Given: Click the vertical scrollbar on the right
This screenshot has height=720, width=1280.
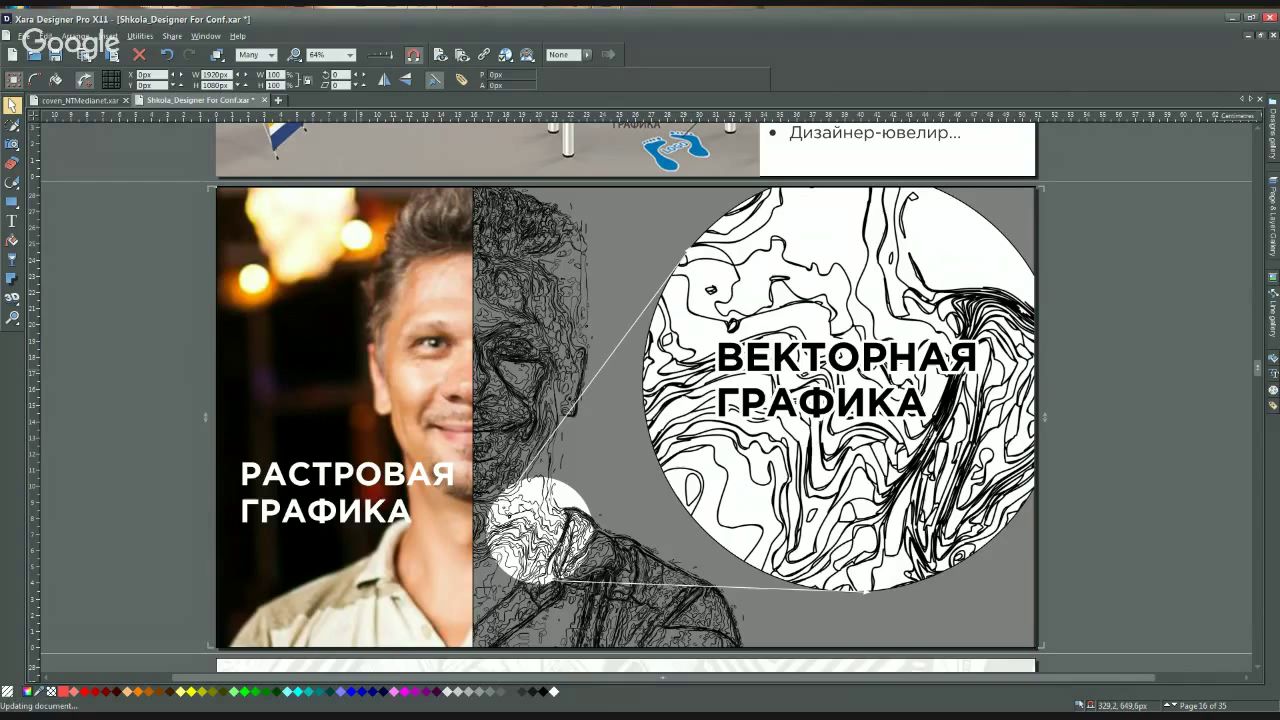Looking at the screenshot, I should pos(1258,366).
